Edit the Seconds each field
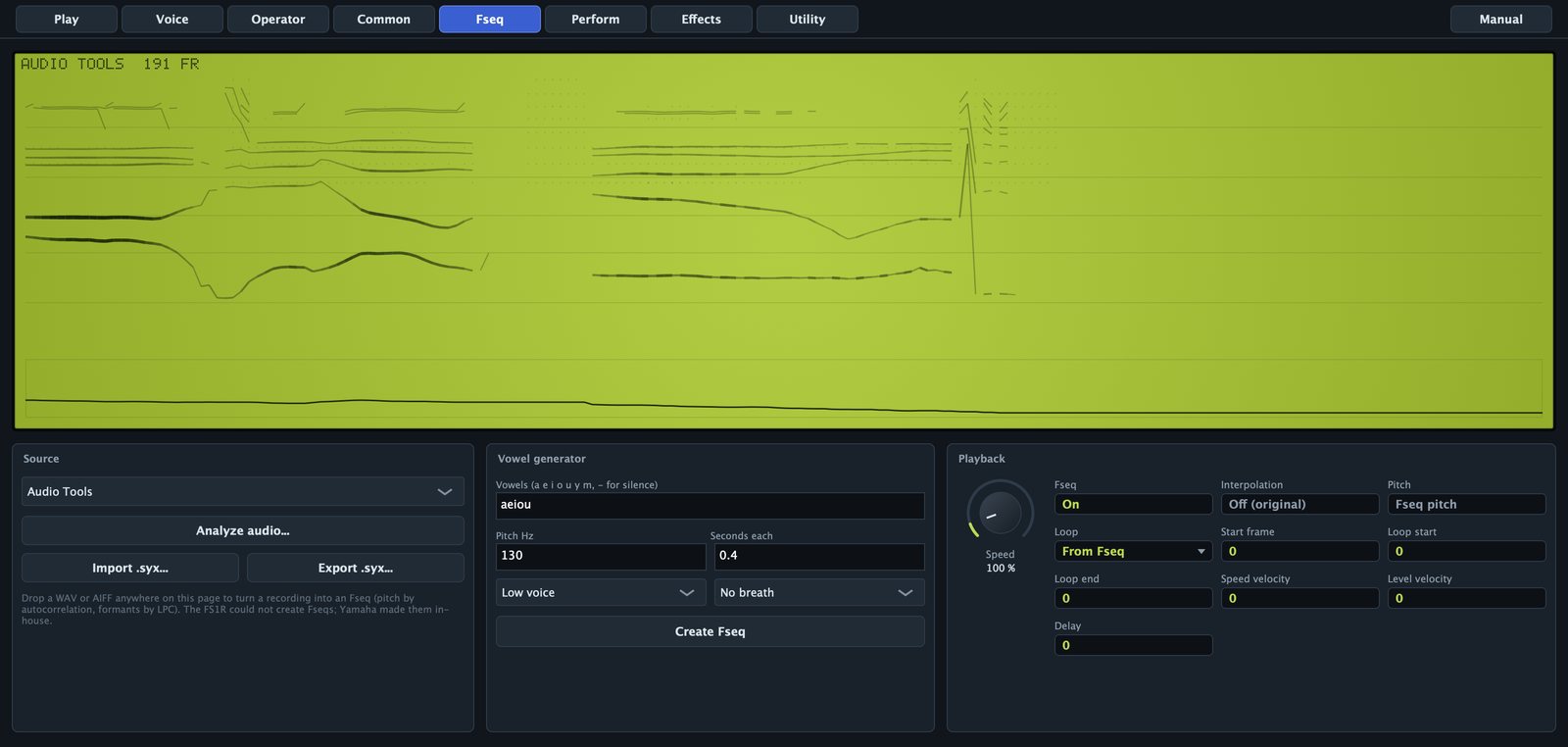Image resolution: width=1568 pixels, height=747 pixels. click(x=819, y=556)
